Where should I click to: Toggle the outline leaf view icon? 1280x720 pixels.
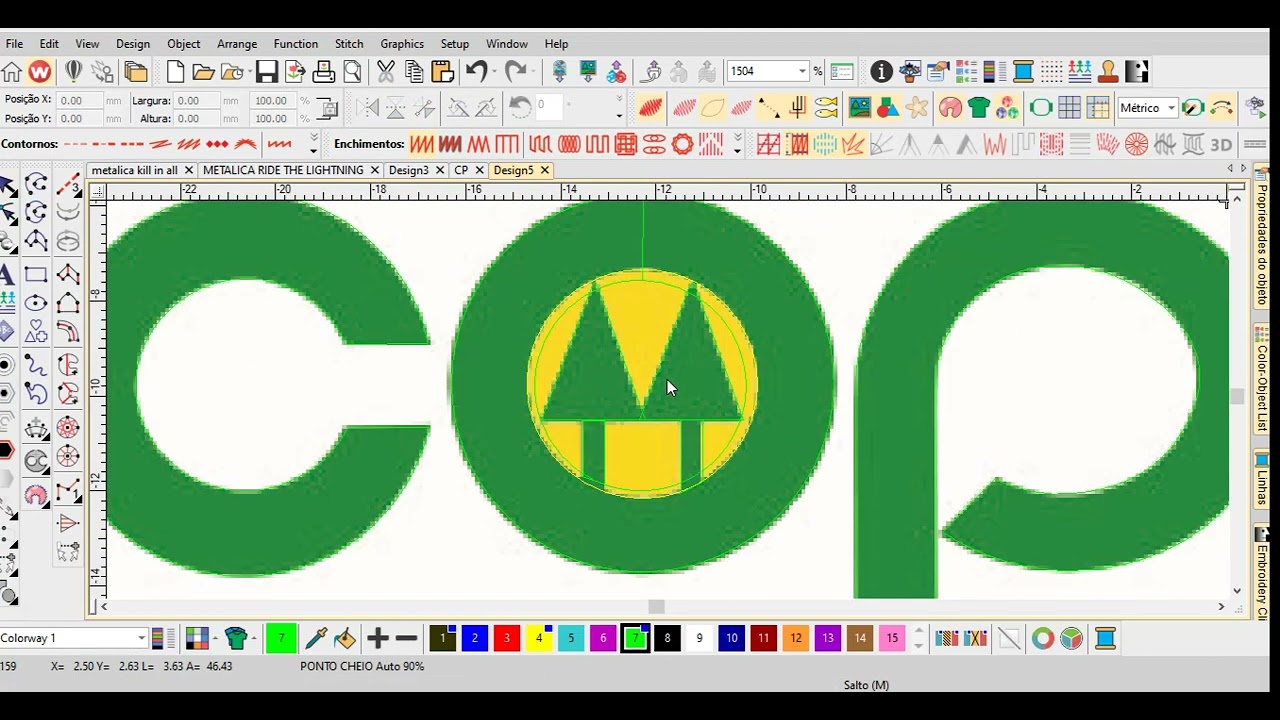click(713, 107)
